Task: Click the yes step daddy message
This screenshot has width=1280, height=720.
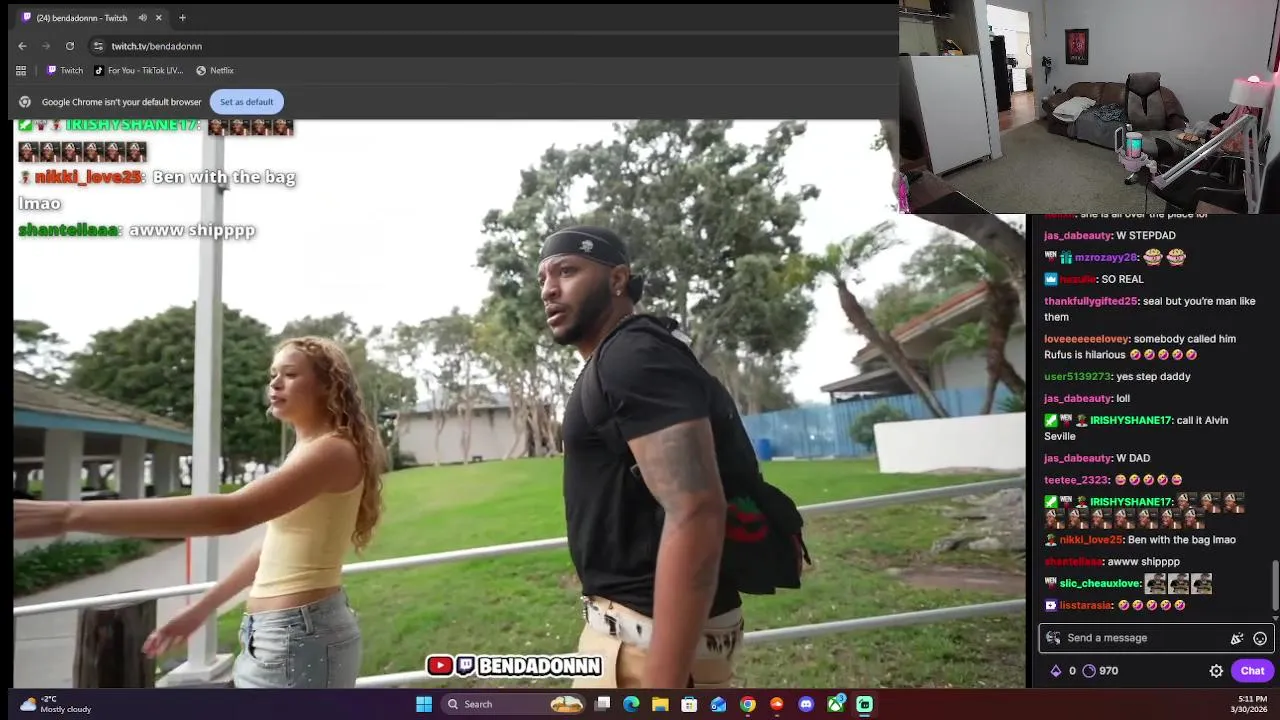Action: click(1153, 377)
